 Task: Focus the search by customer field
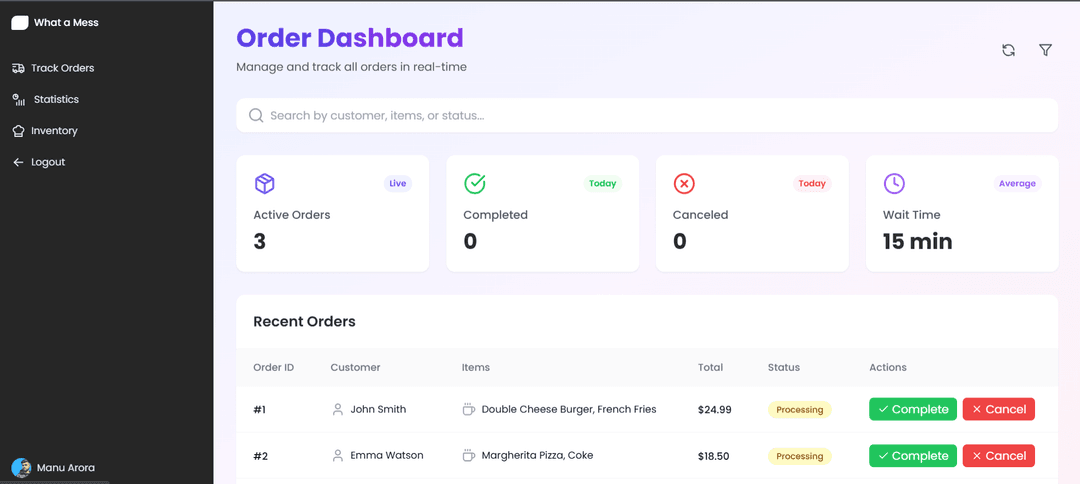point(650,116)
